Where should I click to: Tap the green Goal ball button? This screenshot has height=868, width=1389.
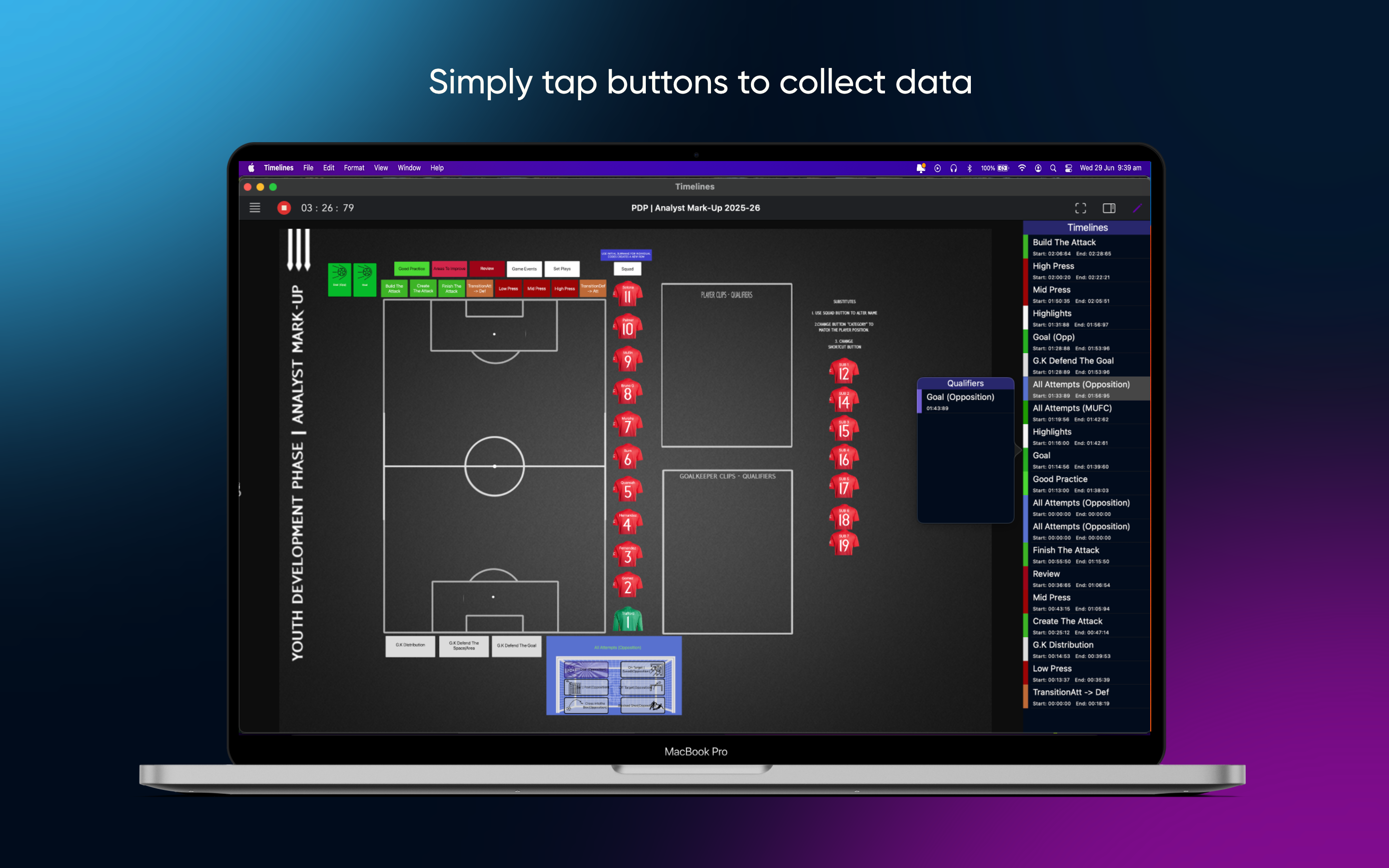365,280
